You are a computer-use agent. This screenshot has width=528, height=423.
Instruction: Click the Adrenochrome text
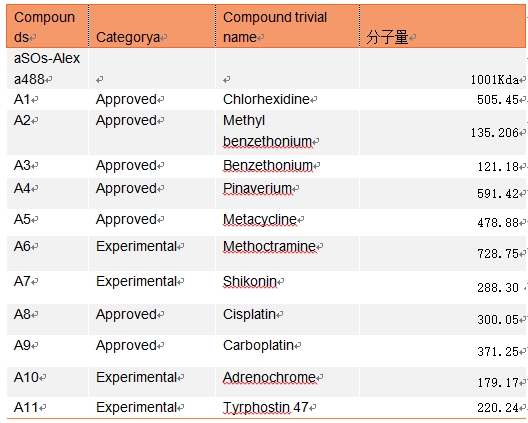click(x=269, y=378)
